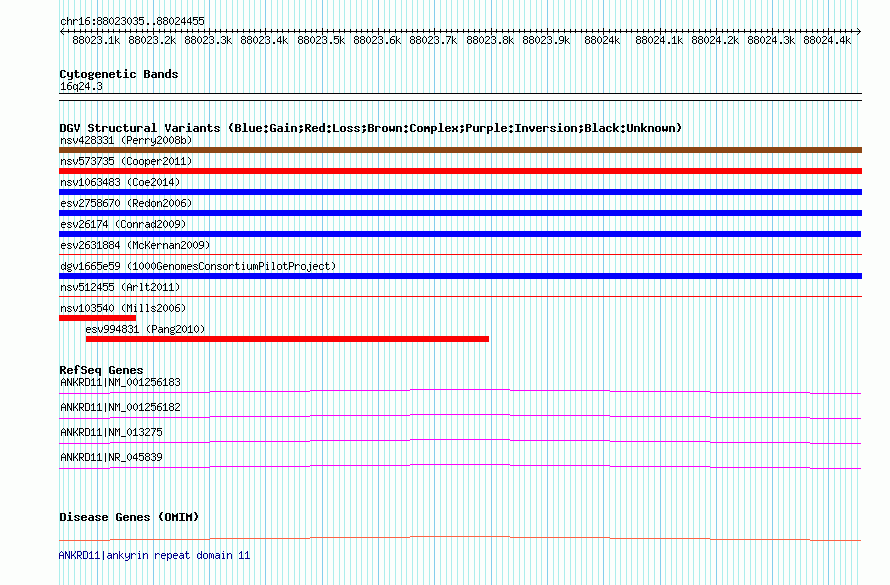
Task: Open the nsv512455 (Arlt2011) label
Action: tap(120, 288)
